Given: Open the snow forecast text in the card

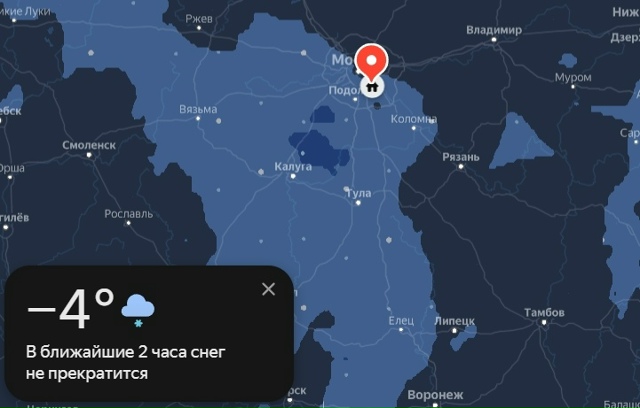Looking at the screenshot, I should point(126,363).
